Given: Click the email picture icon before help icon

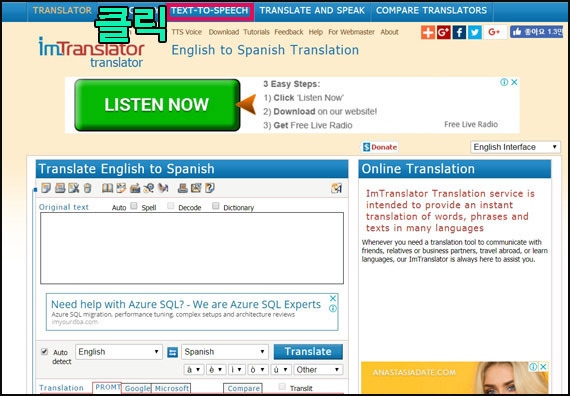Looking at the screenshot, I should point(196,188).
